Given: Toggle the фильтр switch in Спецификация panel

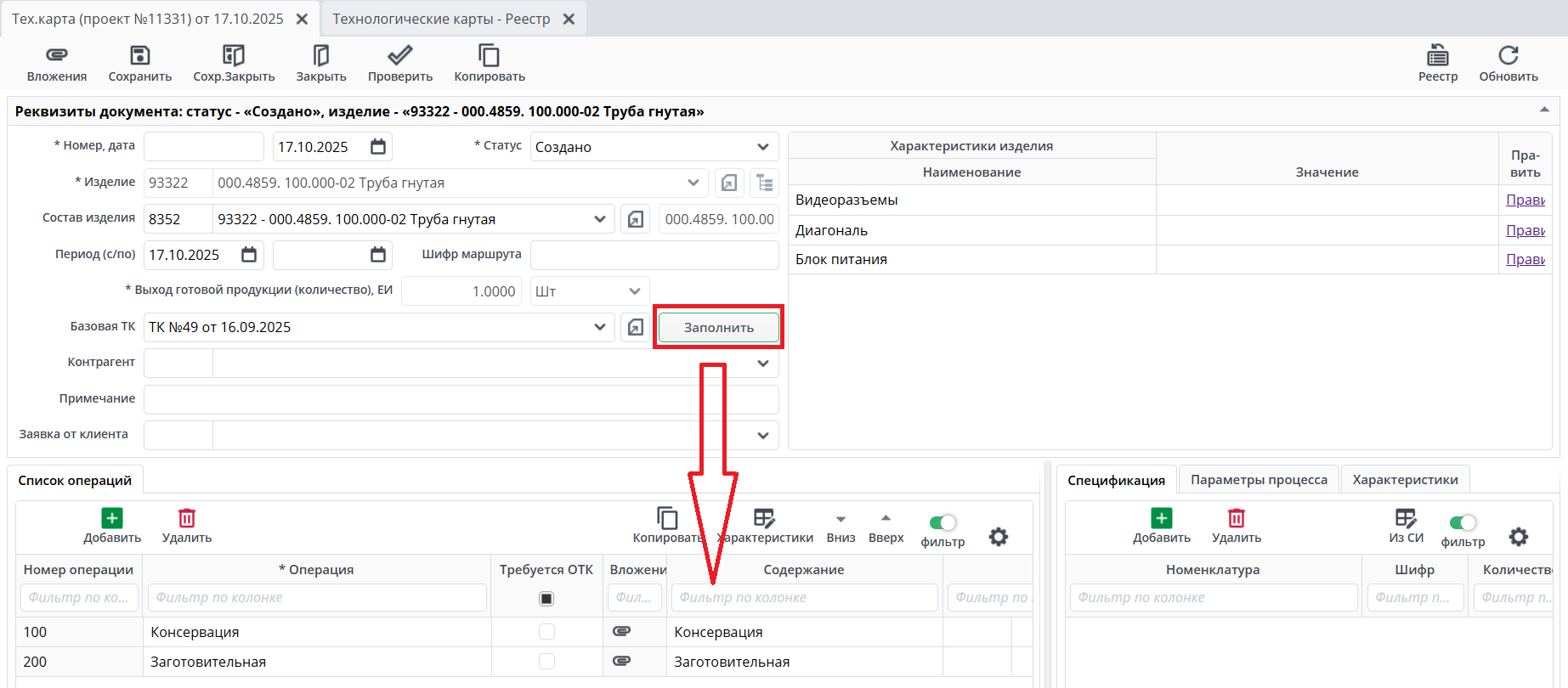Looking at the screenshot, I should [x=1463, y=522].
